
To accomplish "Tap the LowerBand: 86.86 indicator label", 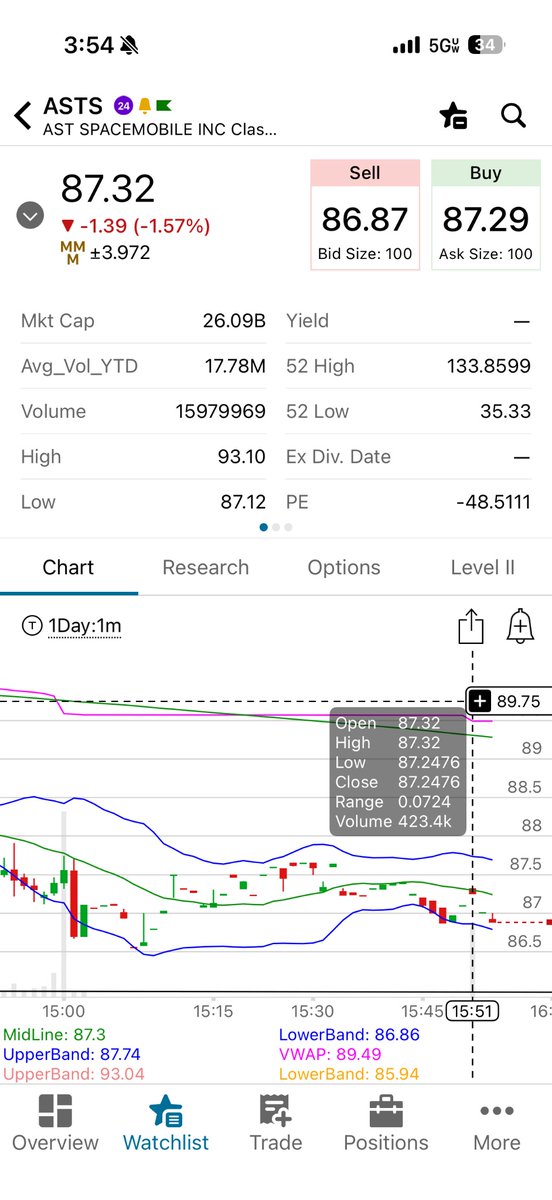I will click(349, 1035).
